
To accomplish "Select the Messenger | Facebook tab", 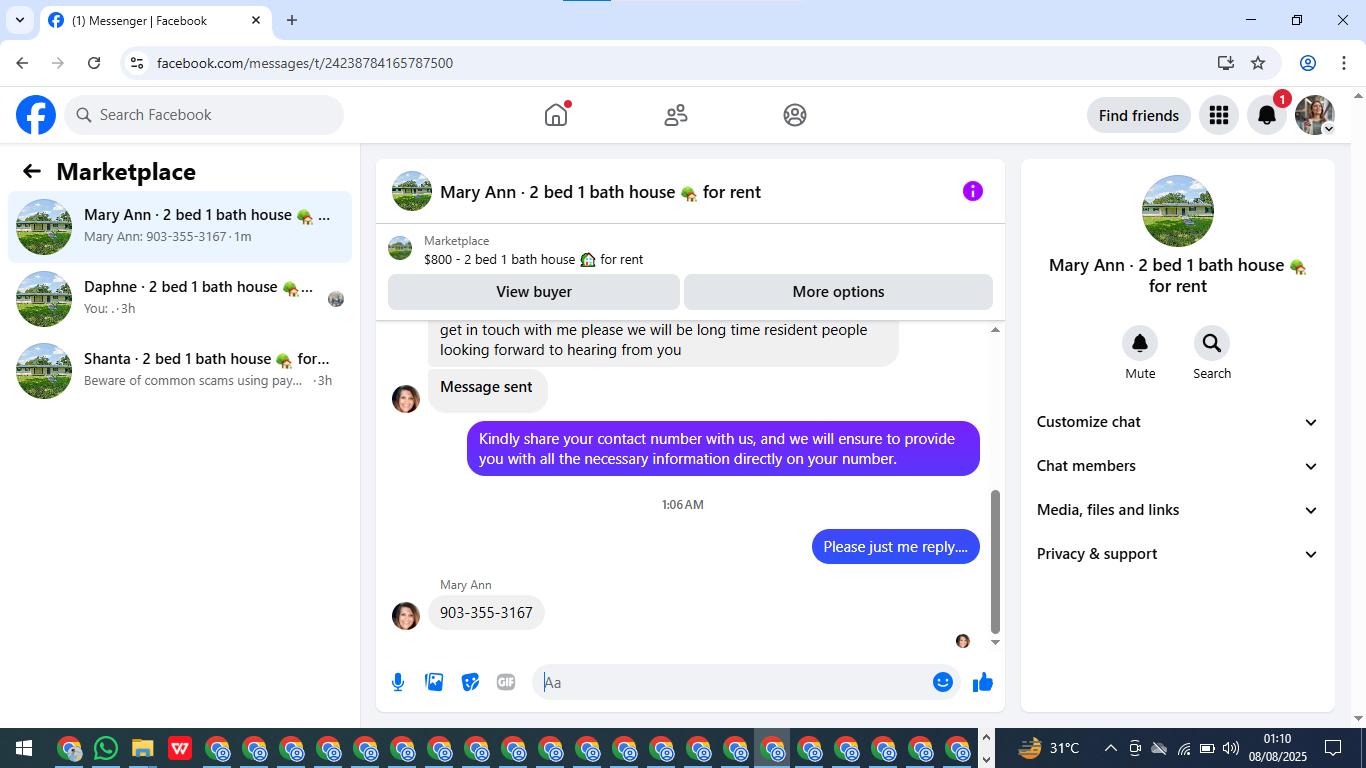I will click(x=155, y=20).
